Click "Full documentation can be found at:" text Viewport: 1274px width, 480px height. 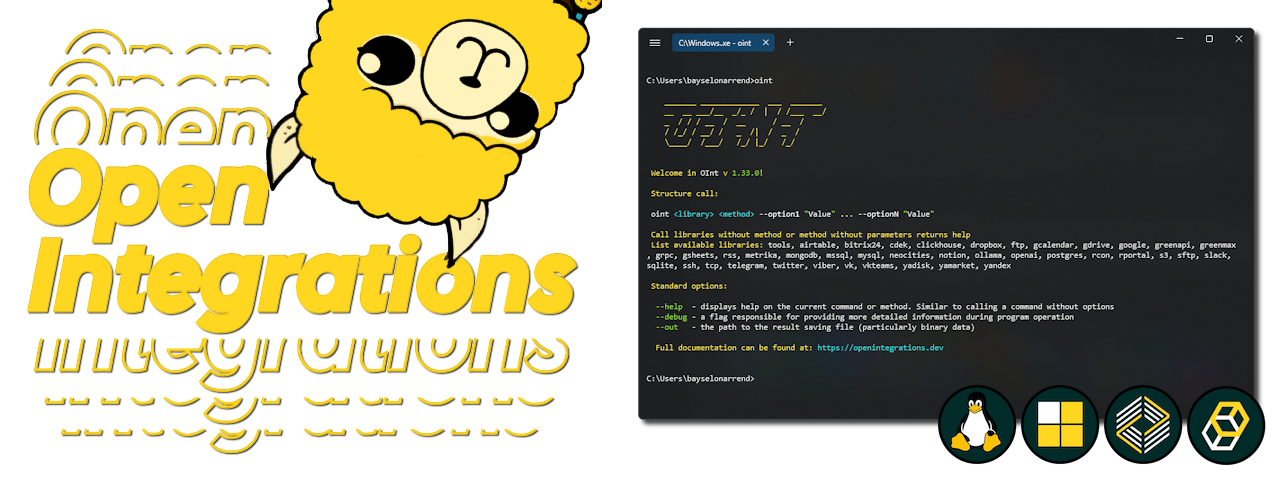[x=734, y=348]
